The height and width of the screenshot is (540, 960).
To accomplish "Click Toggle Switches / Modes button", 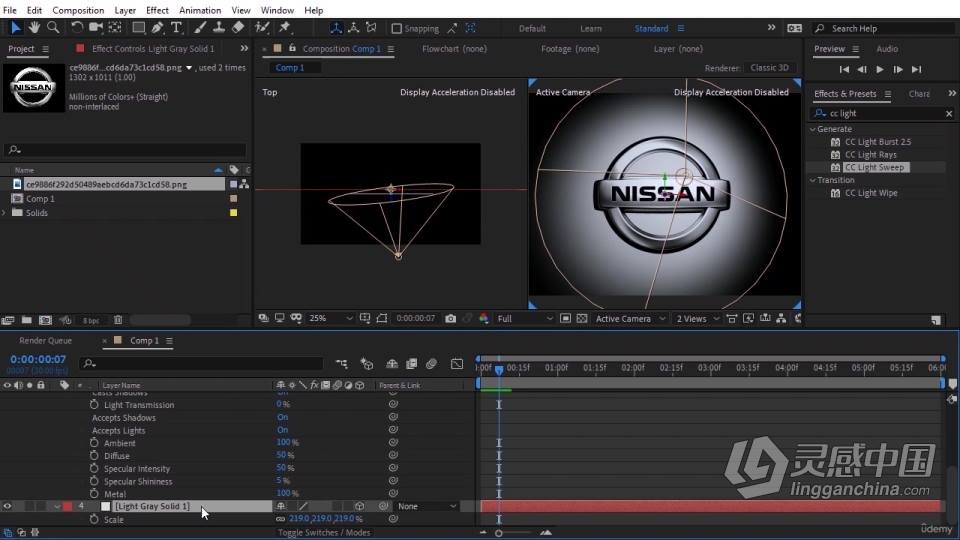I will [x=324, y=533].
